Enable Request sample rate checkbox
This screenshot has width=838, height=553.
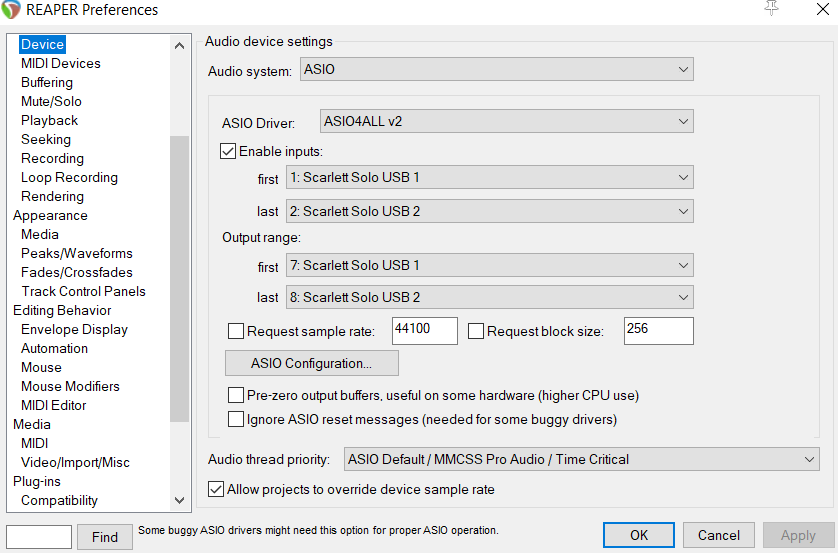(236, 331)
